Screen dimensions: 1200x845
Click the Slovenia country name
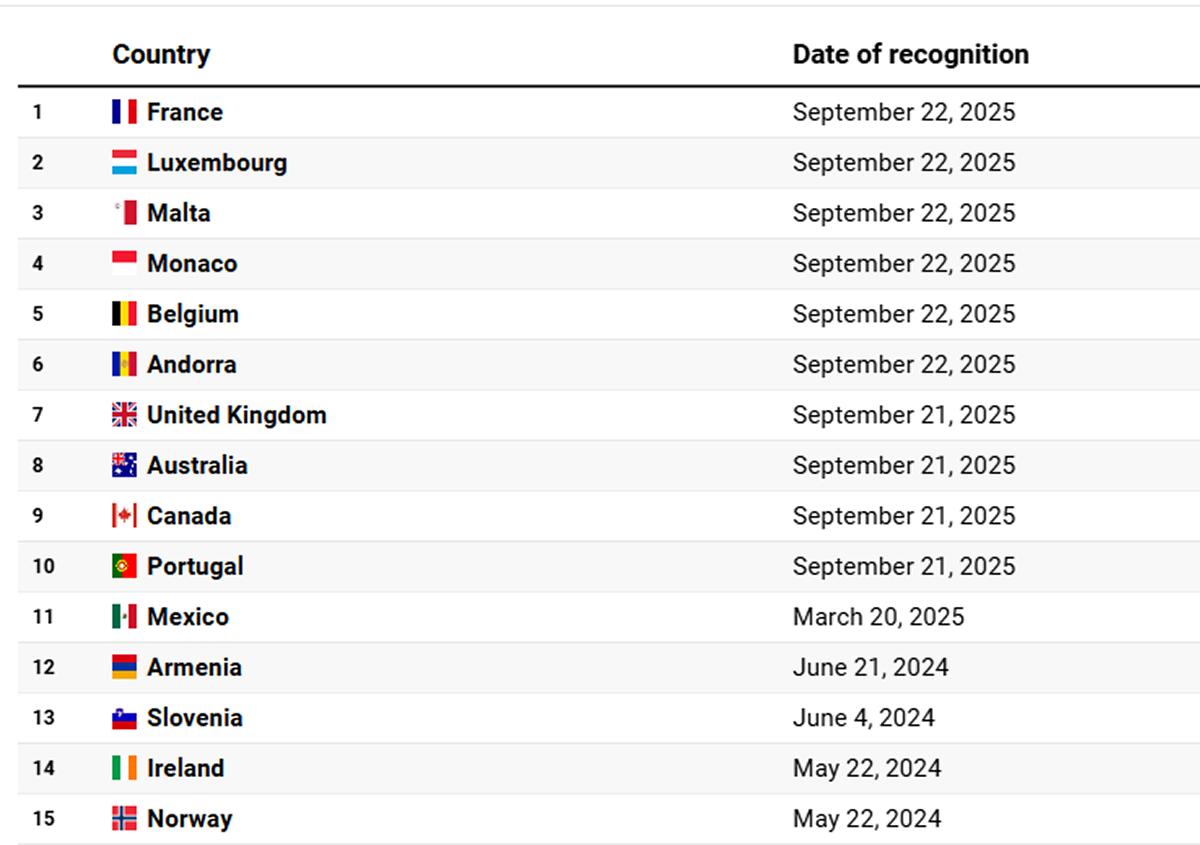tap(195, 718)
